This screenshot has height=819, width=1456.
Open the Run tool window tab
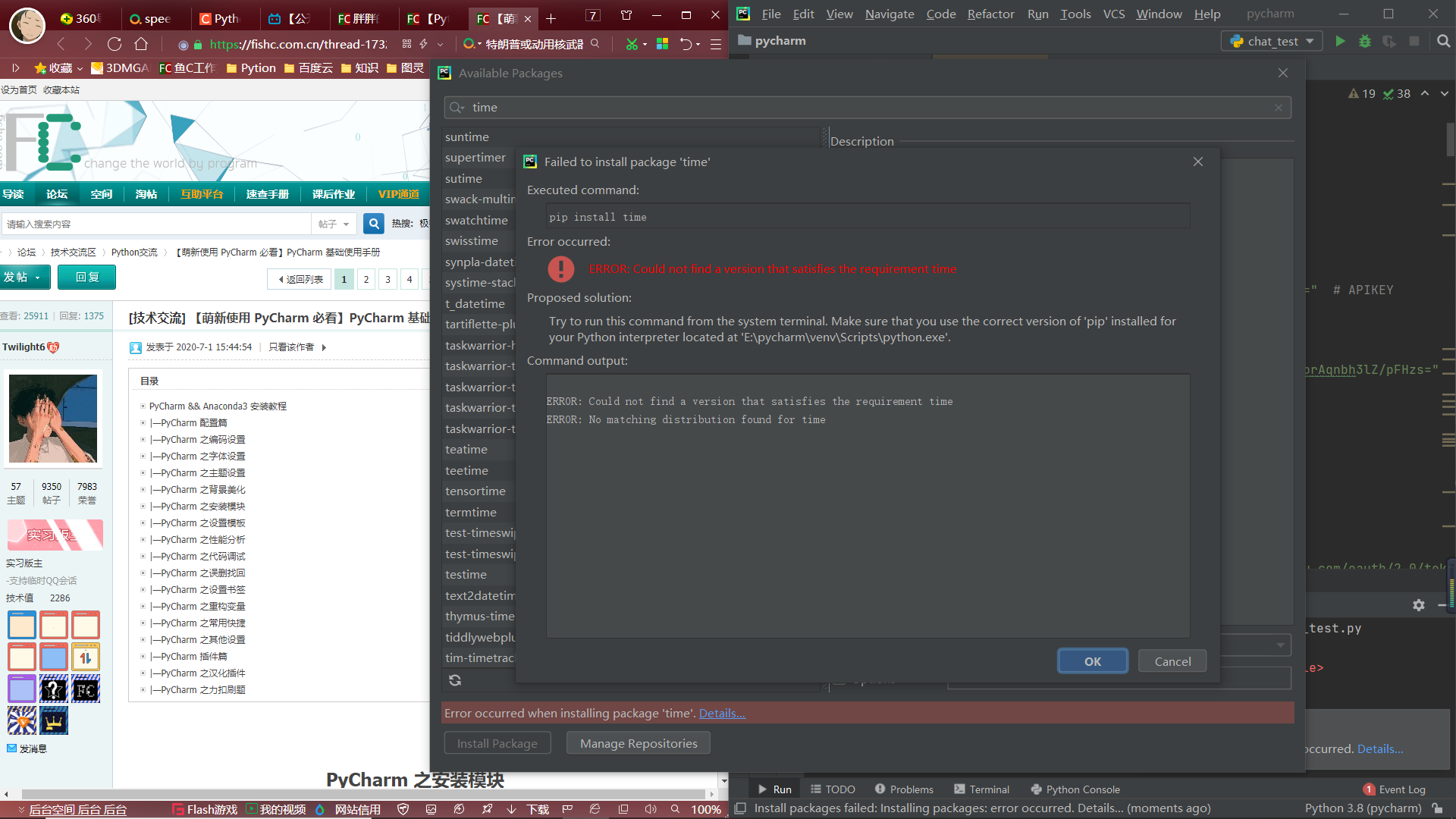(x=773, y=789)
